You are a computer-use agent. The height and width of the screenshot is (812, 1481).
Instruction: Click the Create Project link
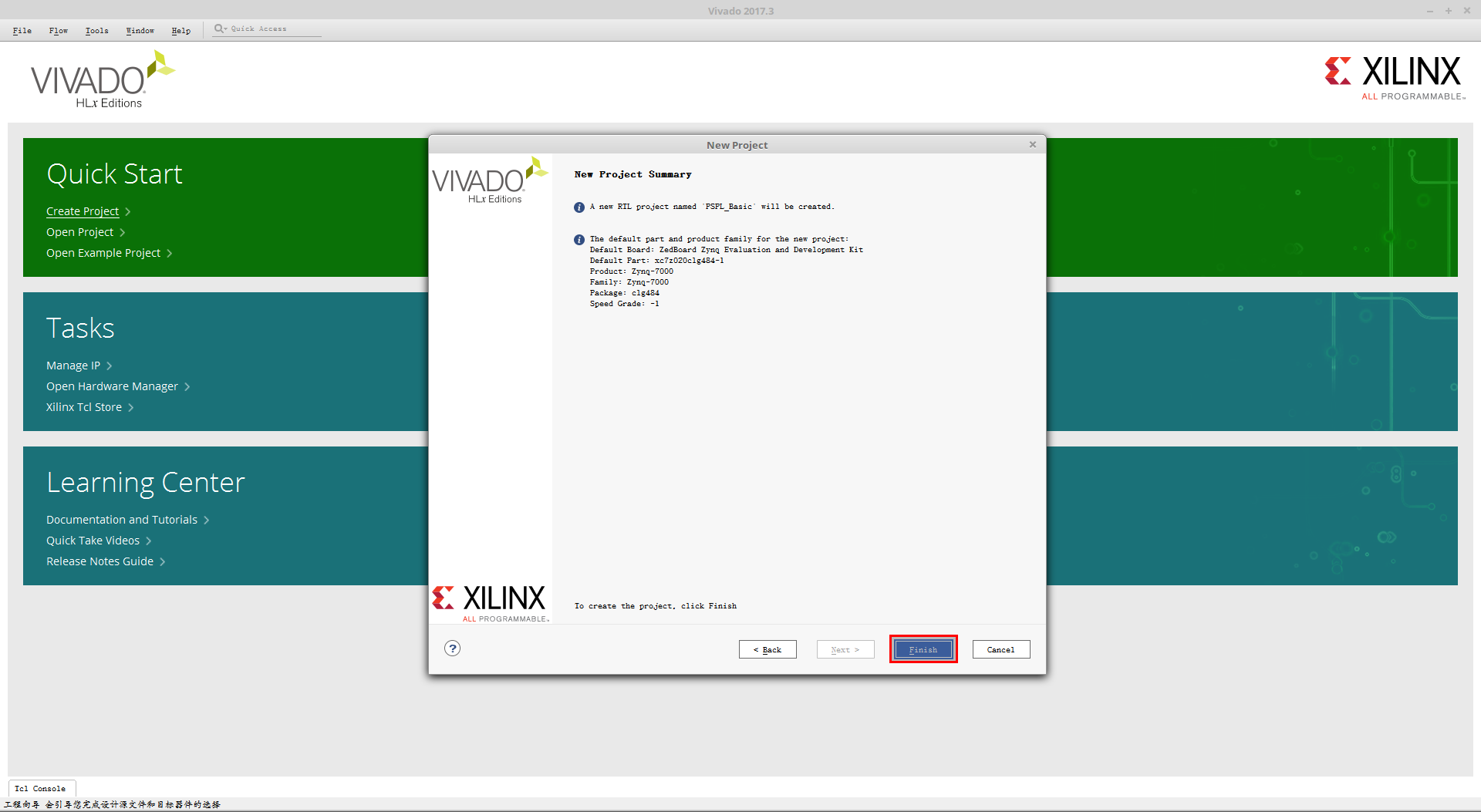83,211
